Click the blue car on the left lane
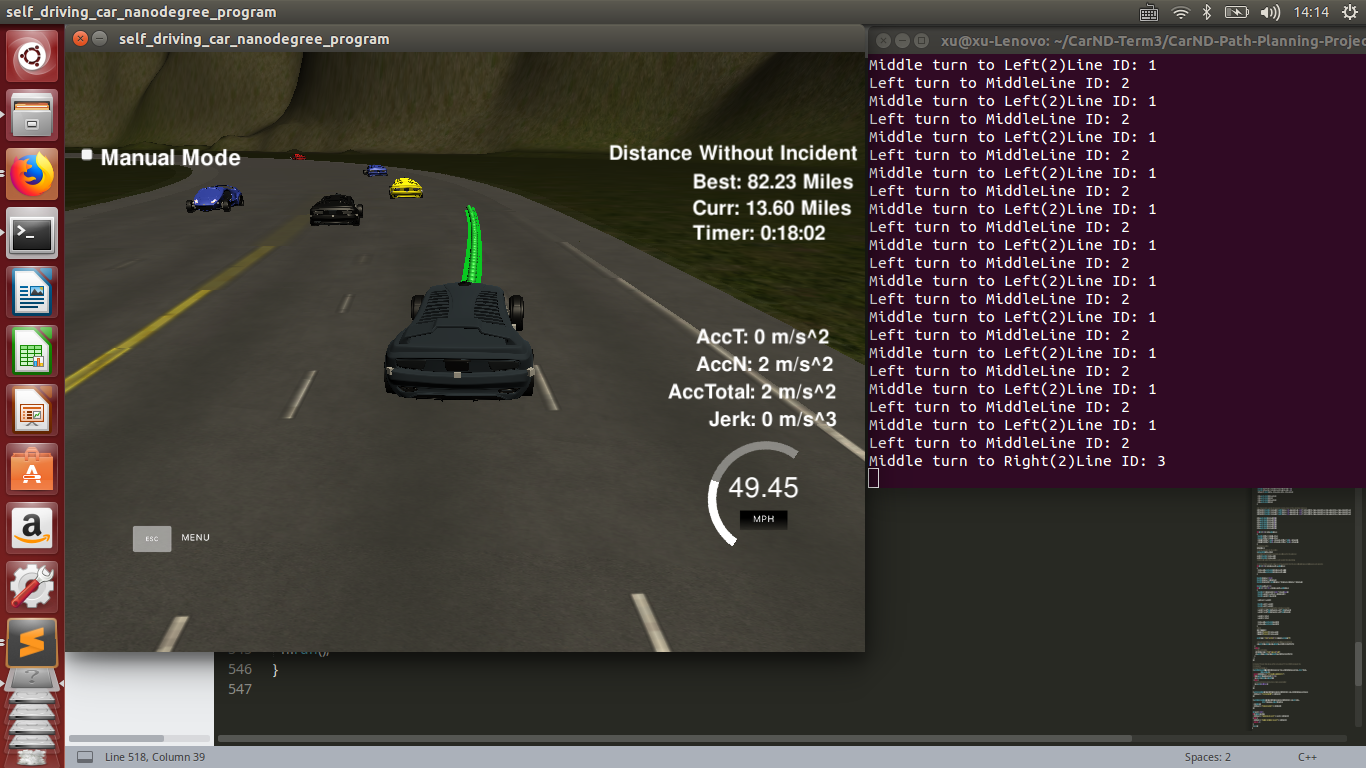Image resolution: width=1366 pixels, height=768 pixels. click(214, 197)
